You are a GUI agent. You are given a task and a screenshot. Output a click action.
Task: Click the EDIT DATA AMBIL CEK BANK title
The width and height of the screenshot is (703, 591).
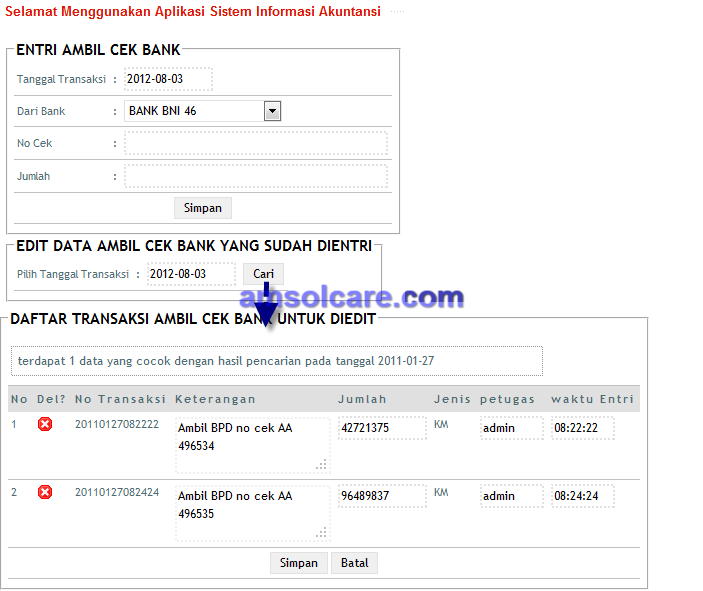194,246
